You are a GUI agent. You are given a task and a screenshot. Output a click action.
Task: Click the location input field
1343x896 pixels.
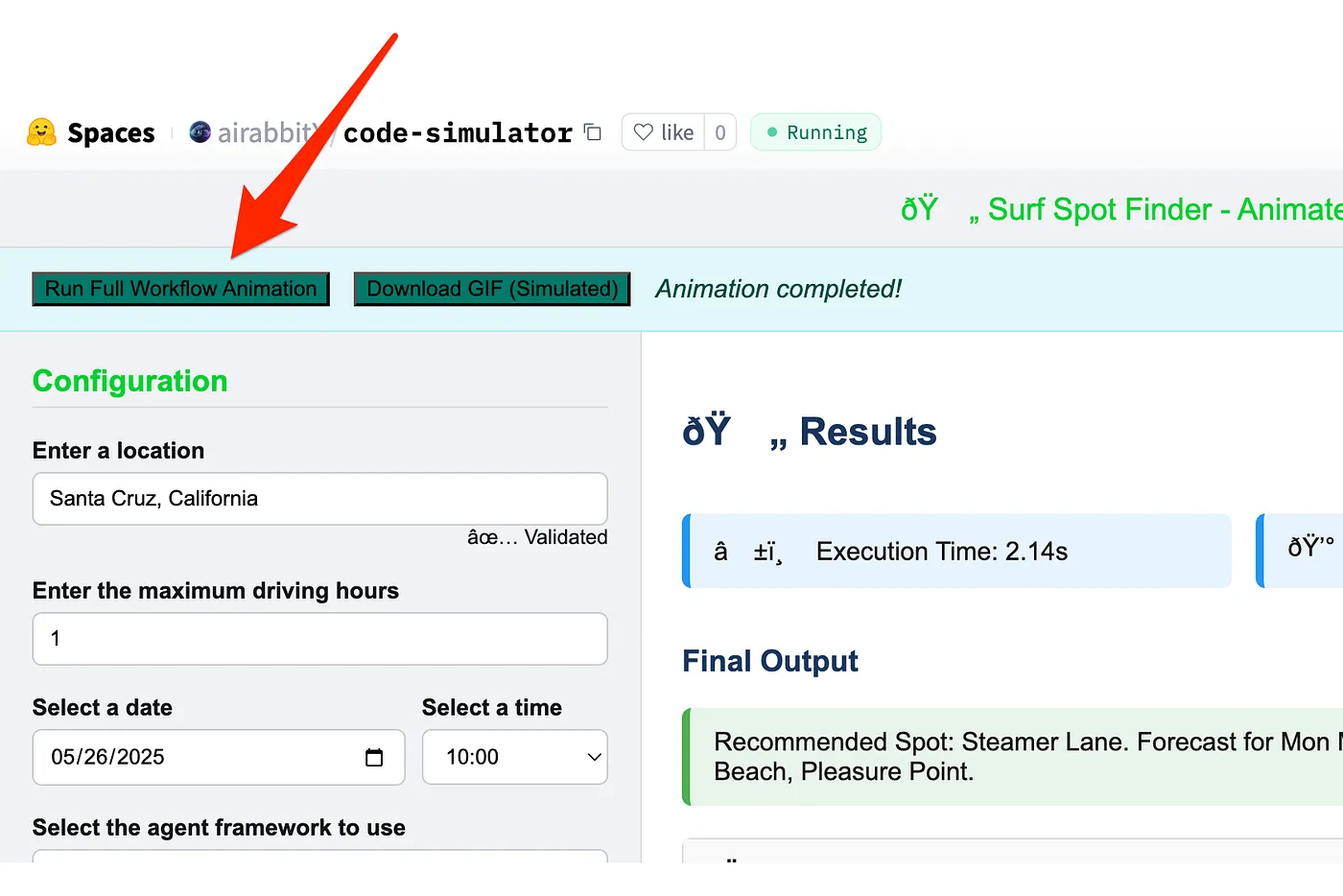[x=320, y=499]
